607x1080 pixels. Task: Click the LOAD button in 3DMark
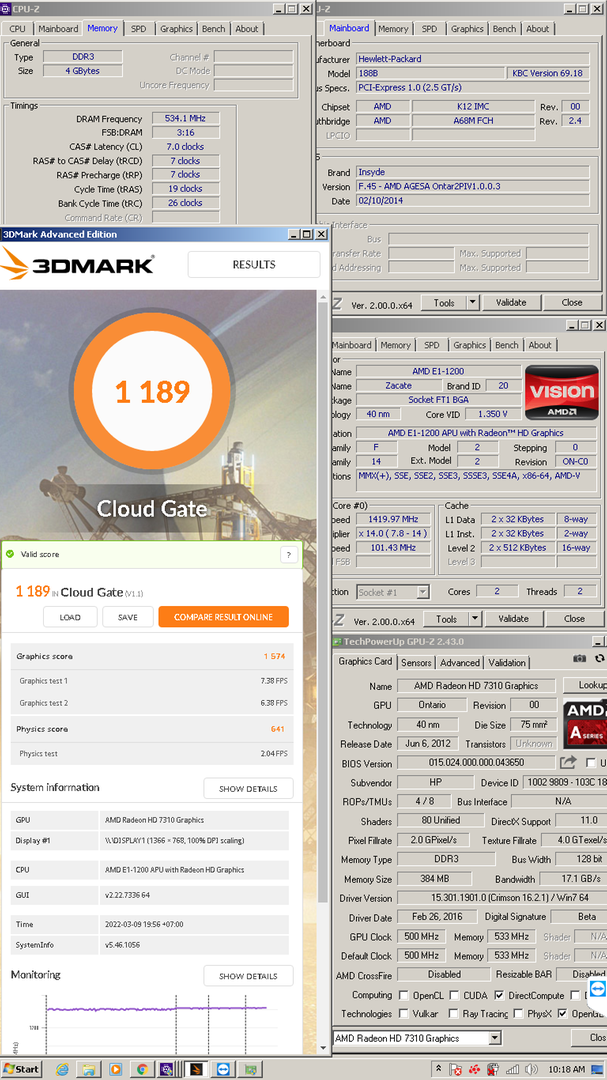[x=70, y=617]
